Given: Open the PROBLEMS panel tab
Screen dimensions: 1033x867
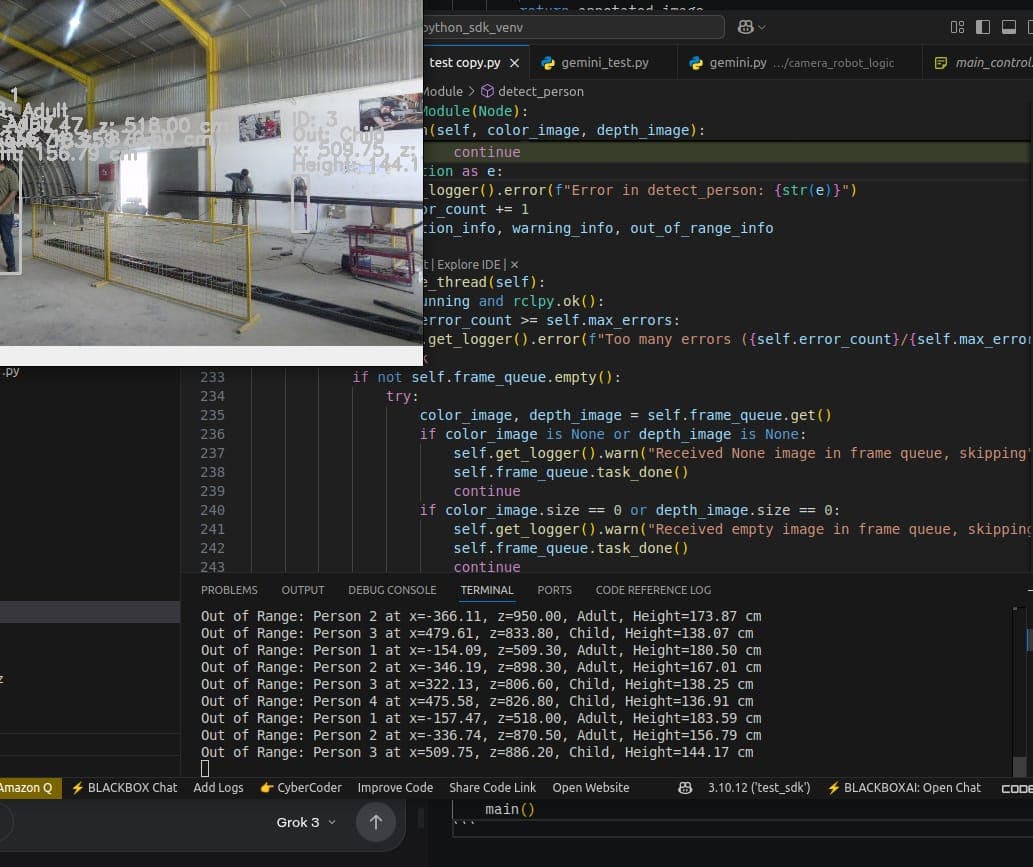Looking at the screenshot, I should pos(229,590).
